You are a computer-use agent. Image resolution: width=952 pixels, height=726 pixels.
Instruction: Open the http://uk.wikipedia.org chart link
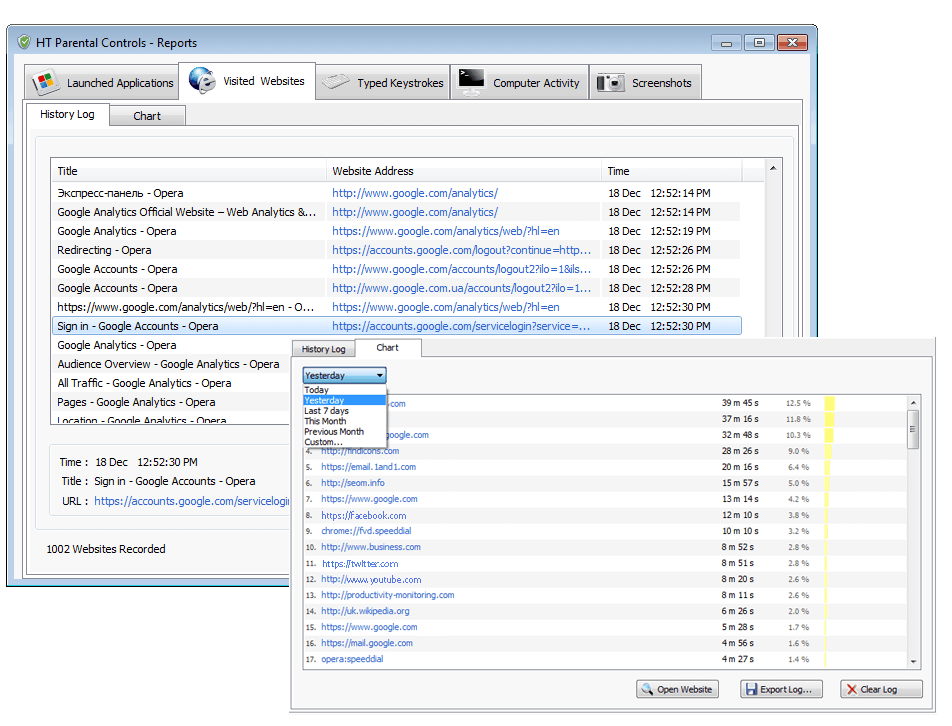(366, 611)
